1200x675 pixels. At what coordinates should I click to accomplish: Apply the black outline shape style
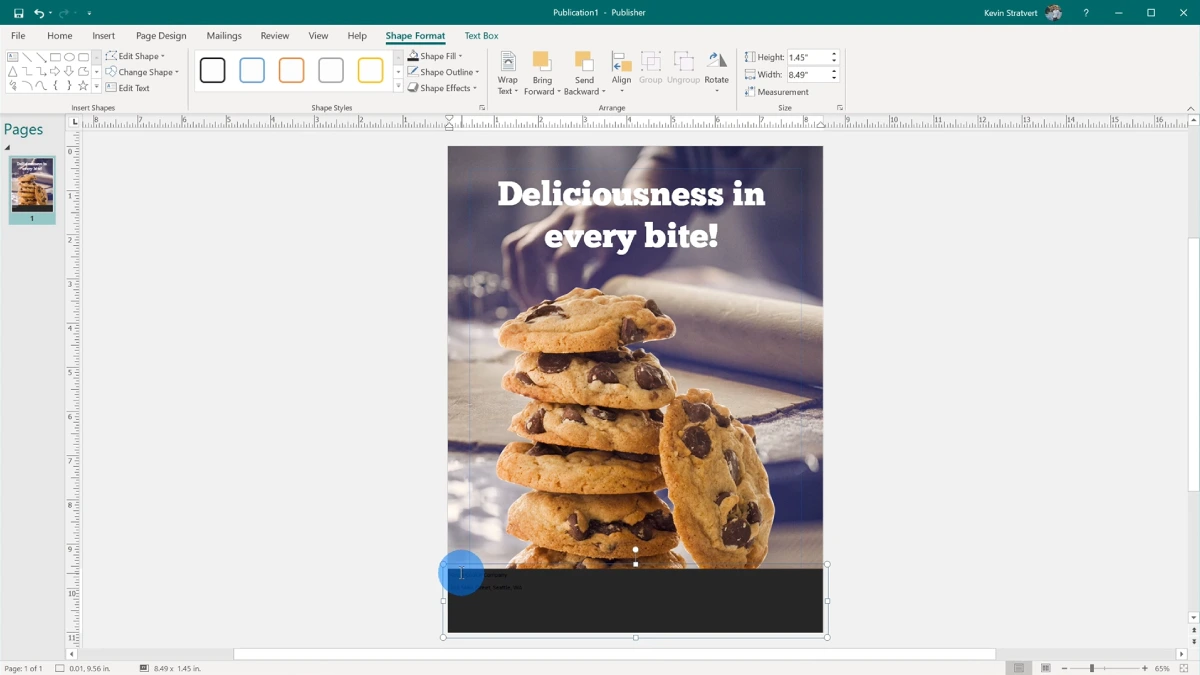[x=212, y=70]
